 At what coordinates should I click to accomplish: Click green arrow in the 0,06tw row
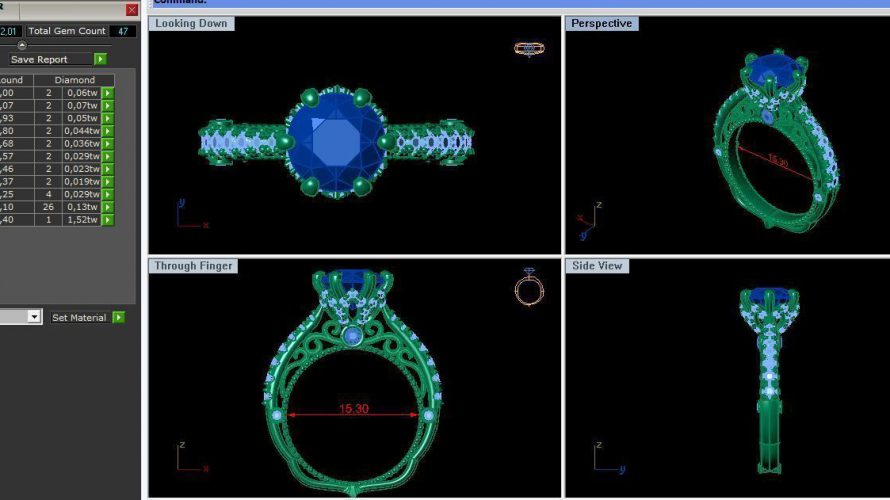108,93
